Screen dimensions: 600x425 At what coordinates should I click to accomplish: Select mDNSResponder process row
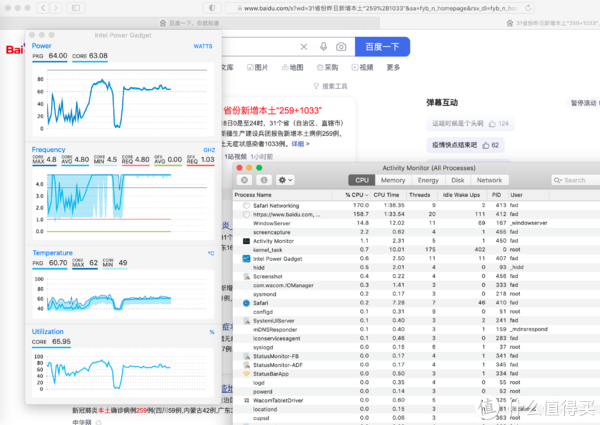click(416, 329)
